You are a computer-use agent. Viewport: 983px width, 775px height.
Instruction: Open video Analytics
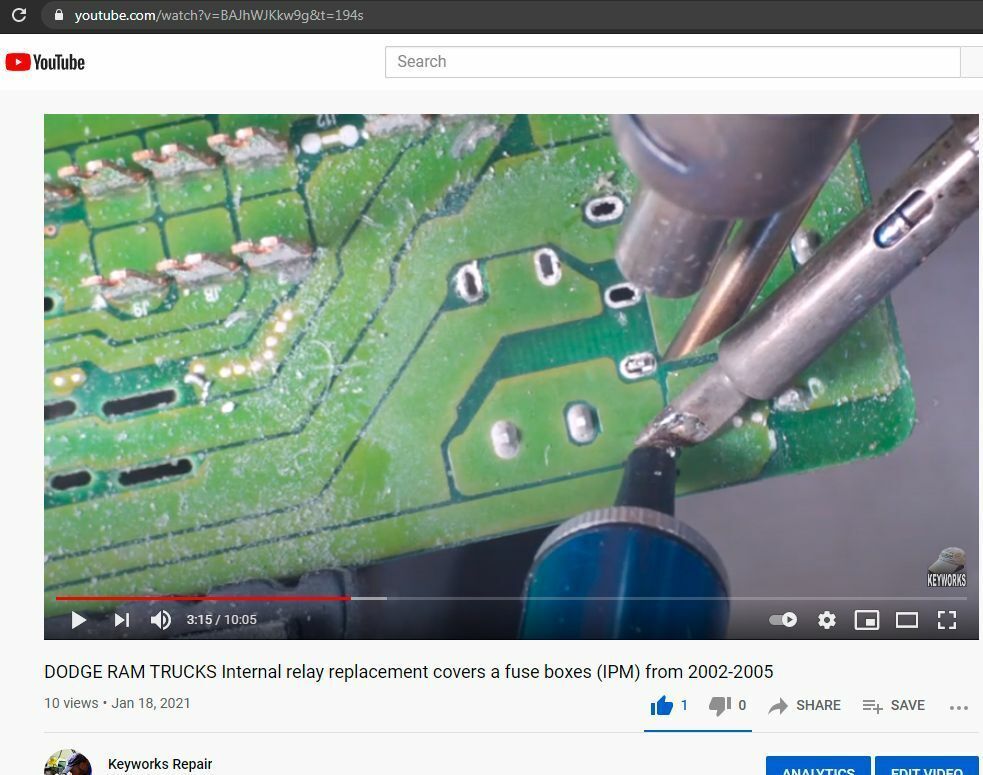[x=817, y=767]
